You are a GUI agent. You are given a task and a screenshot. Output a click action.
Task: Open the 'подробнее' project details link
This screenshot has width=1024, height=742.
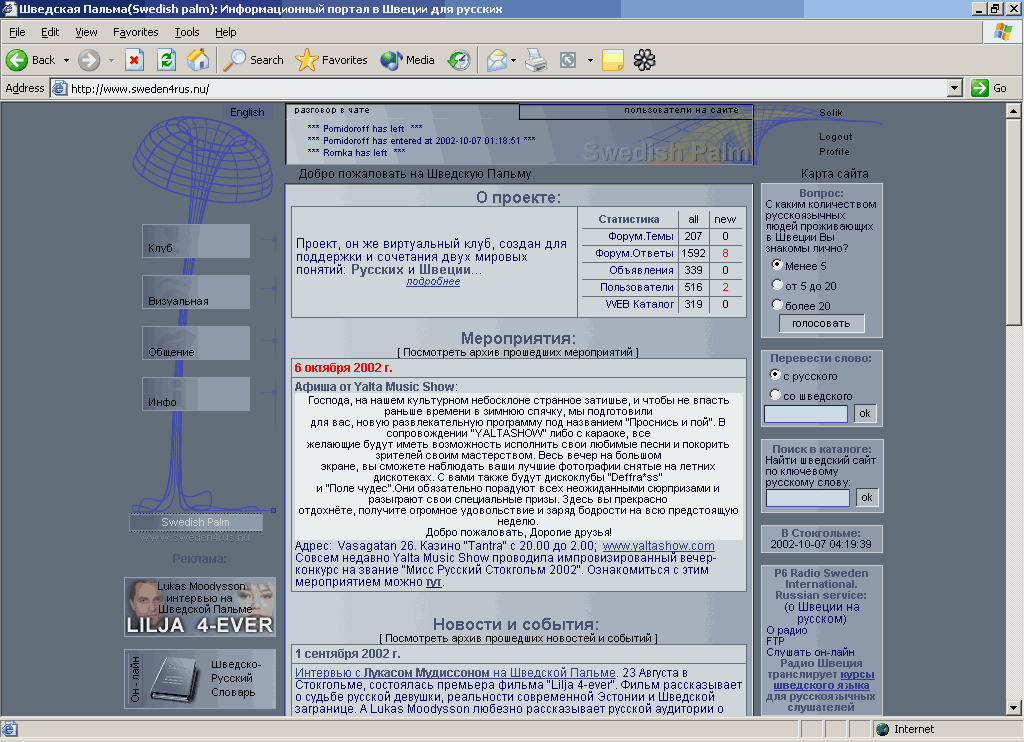pyautogui.click(x=433, y=282)
